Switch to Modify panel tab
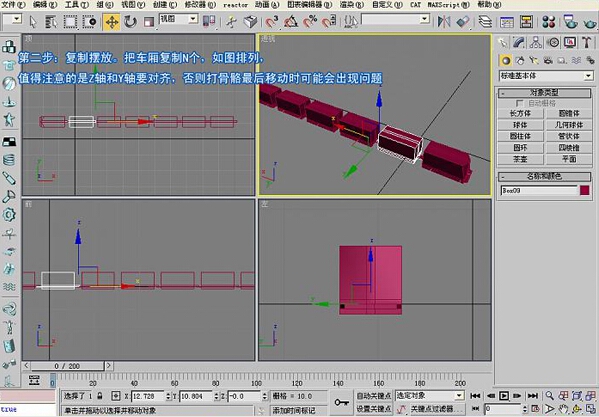Image resolution: width=599 pixels, height=417 pixels. click(519, 42)
